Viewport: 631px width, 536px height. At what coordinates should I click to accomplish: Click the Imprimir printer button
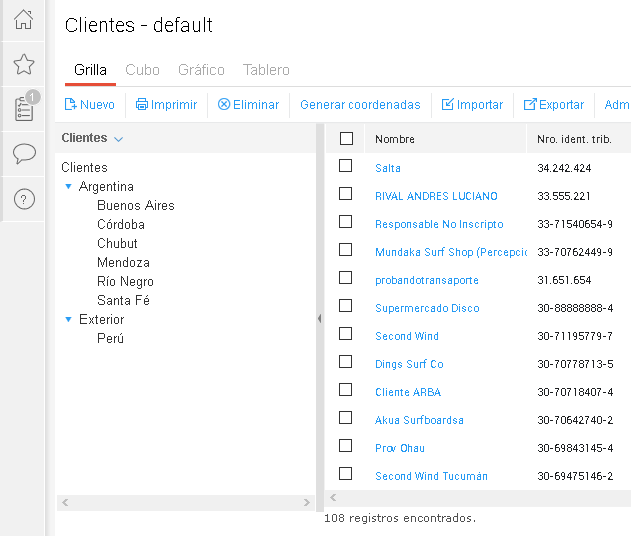(x=167, y=104)
